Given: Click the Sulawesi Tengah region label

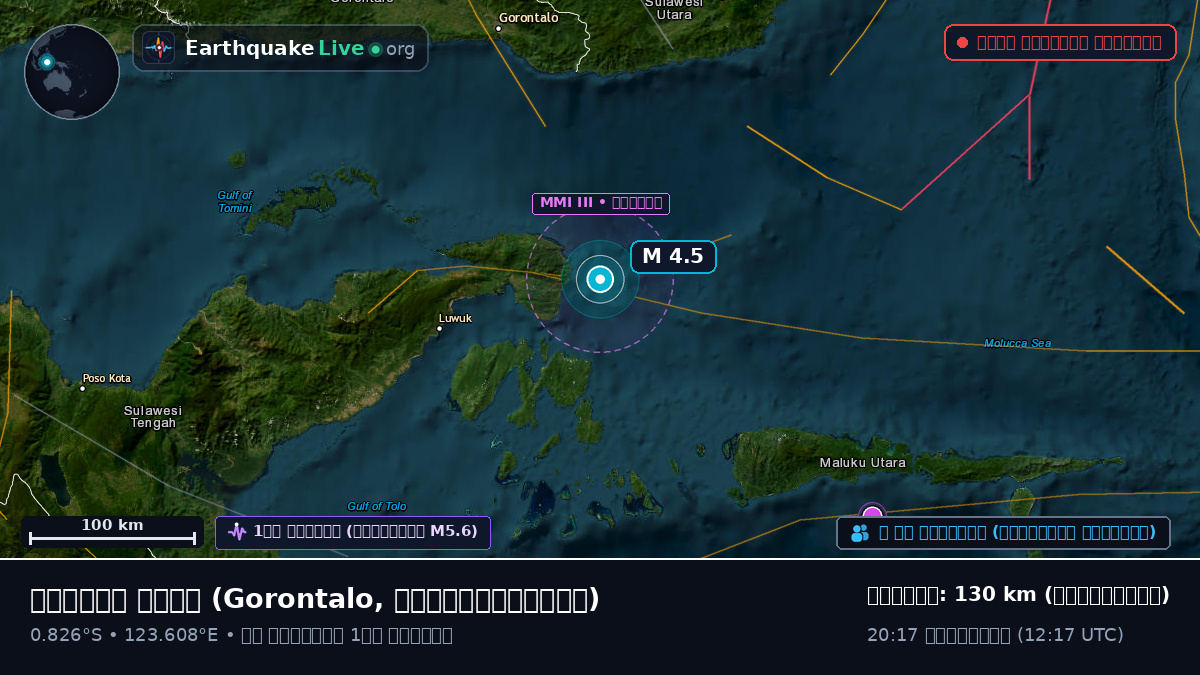Looking at the screenshot, I should pos(153,417).
